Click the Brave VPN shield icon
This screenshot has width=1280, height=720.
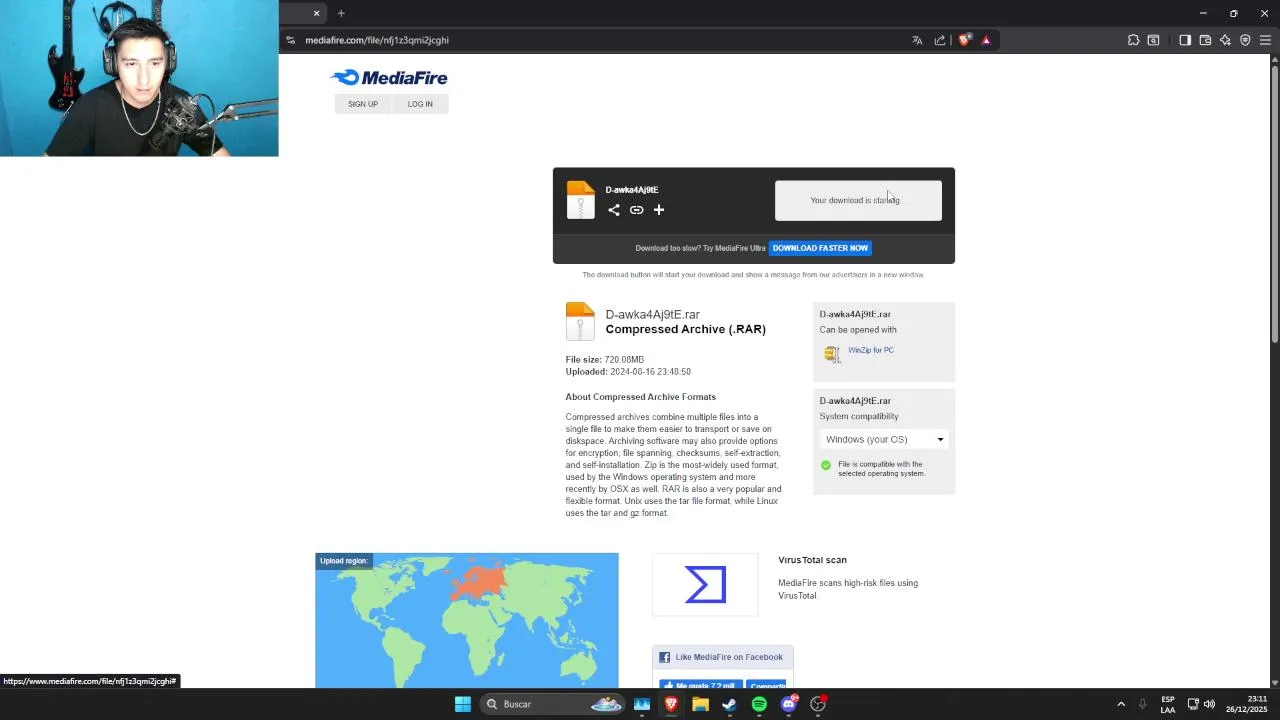click(1245, 40)
